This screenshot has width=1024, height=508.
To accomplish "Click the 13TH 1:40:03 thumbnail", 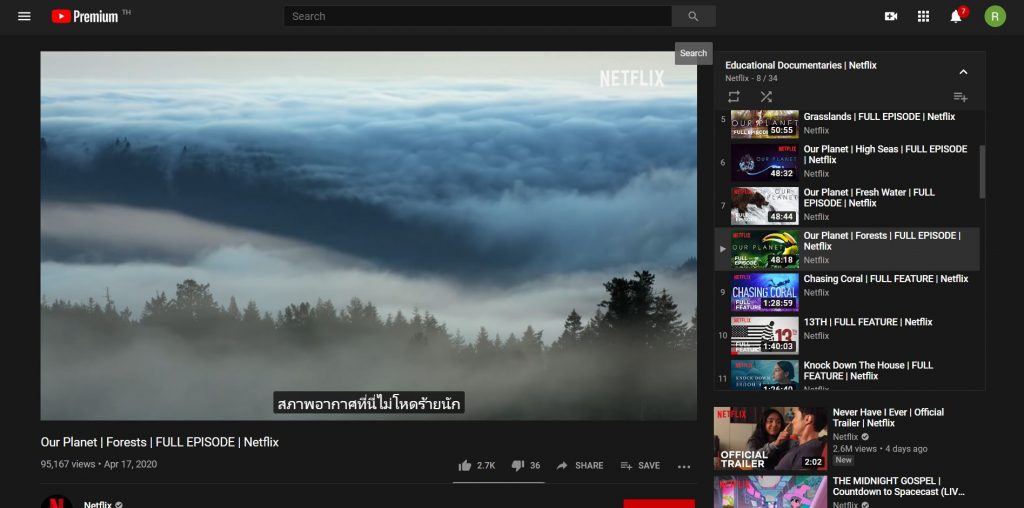I will pos(765,335).
